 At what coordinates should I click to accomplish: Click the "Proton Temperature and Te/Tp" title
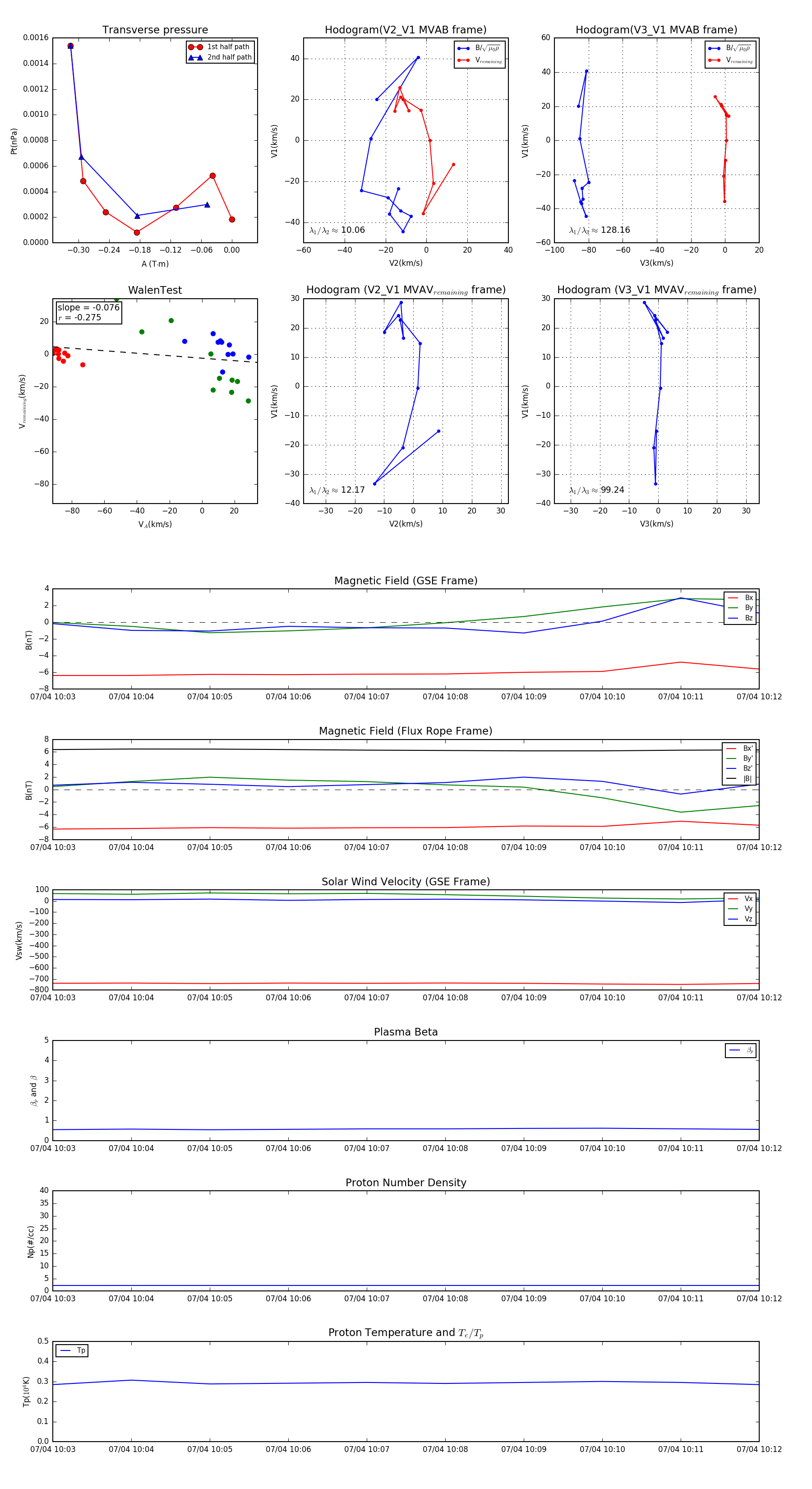coord(406,1333)
